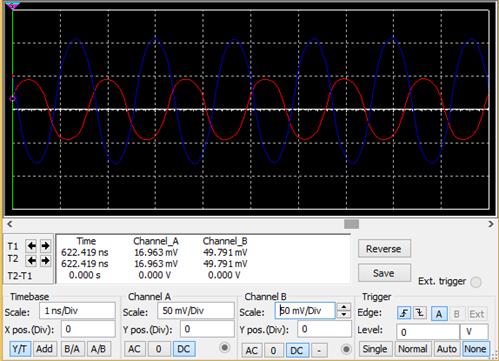Move cursor T2 left with arrow

(x=32, y=260)
